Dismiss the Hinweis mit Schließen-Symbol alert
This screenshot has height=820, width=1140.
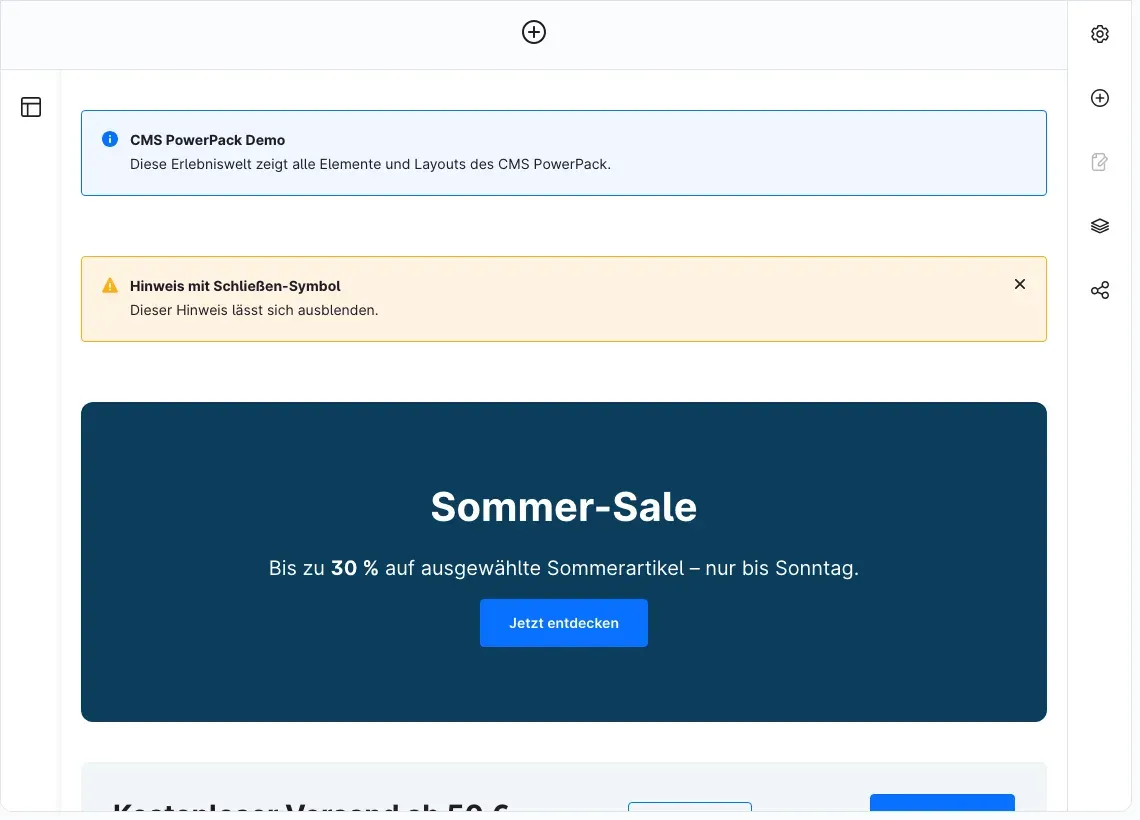[1019, 284]
